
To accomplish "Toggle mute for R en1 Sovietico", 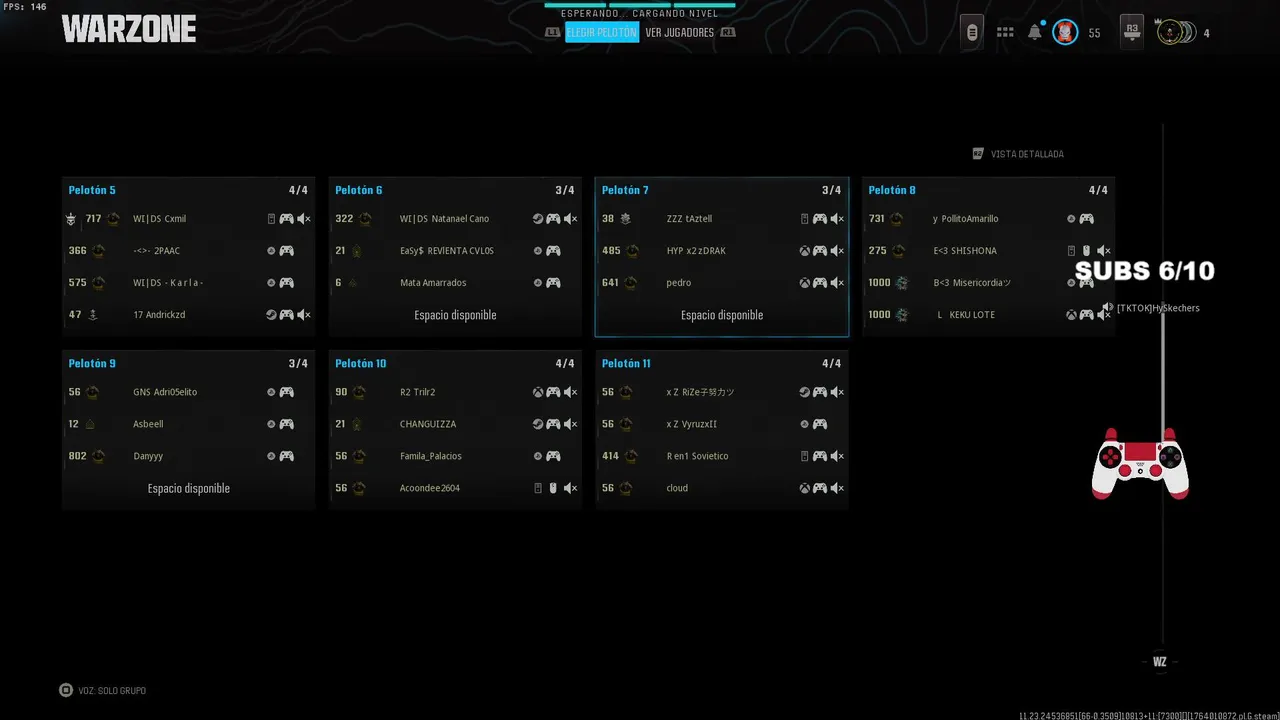I will [x=837, y=456].
